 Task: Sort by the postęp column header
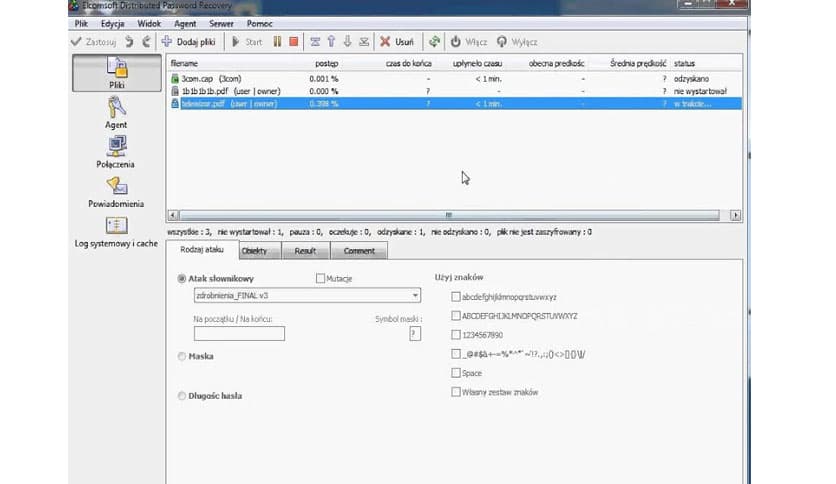[x=326, y=63]
